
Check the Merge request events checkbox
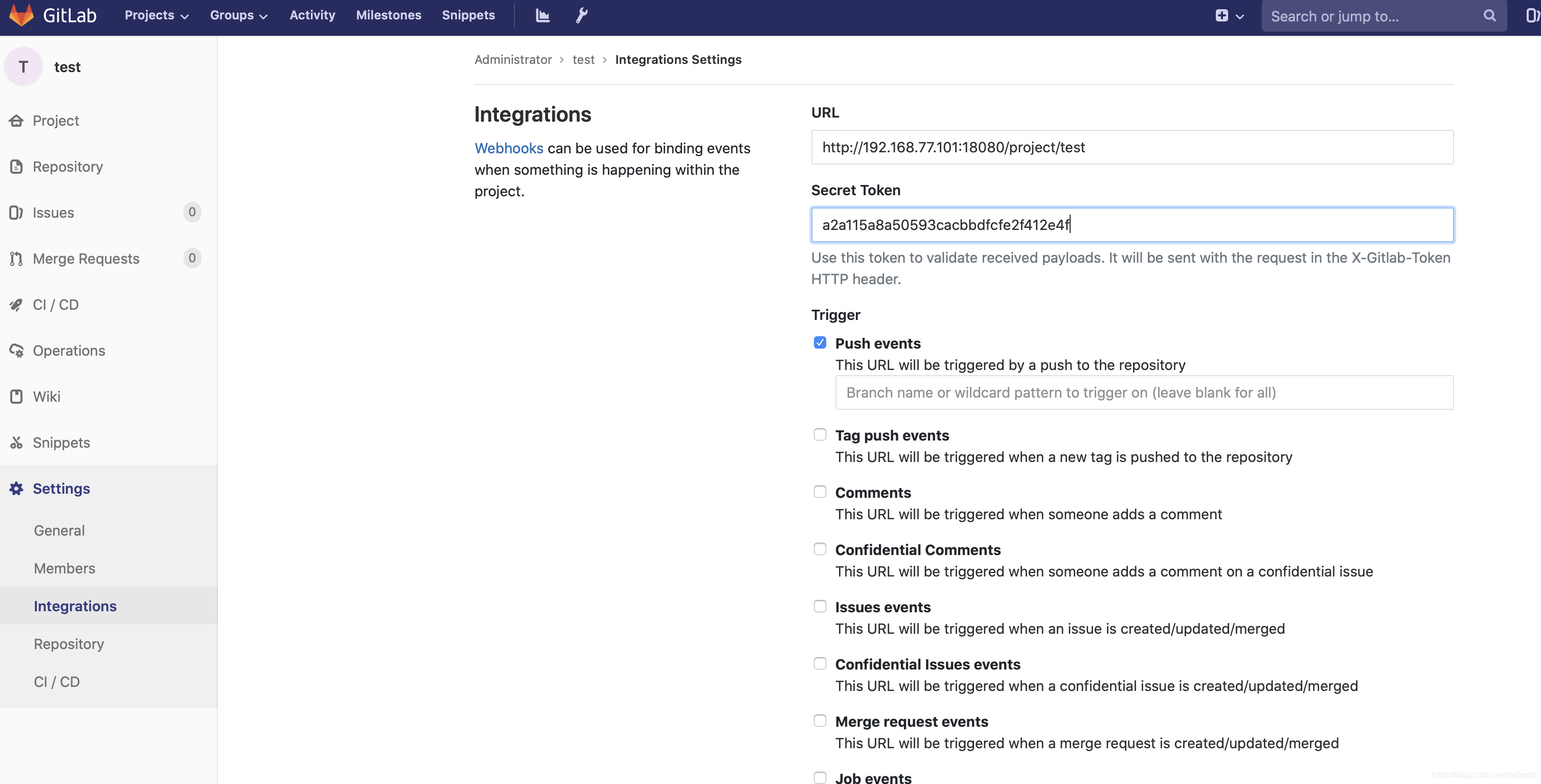tap(820, 721)
